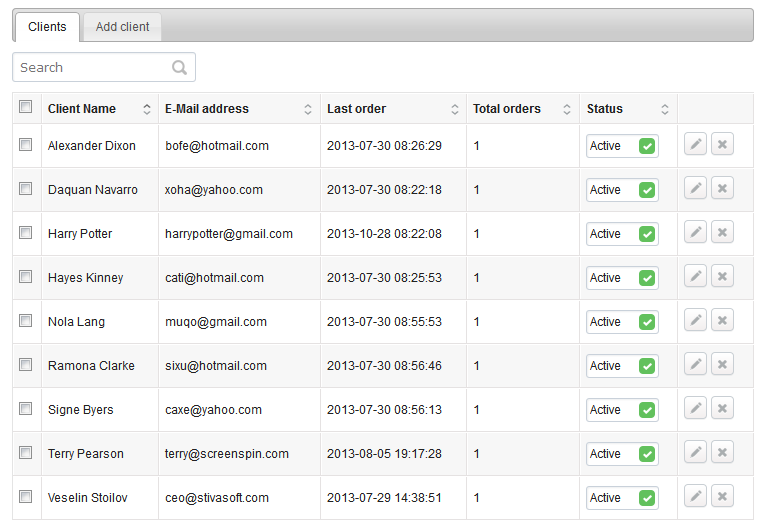Edit Terry Pearson using pencil icon
Viewport: 763px width, 529px height.
click(695, 452)
